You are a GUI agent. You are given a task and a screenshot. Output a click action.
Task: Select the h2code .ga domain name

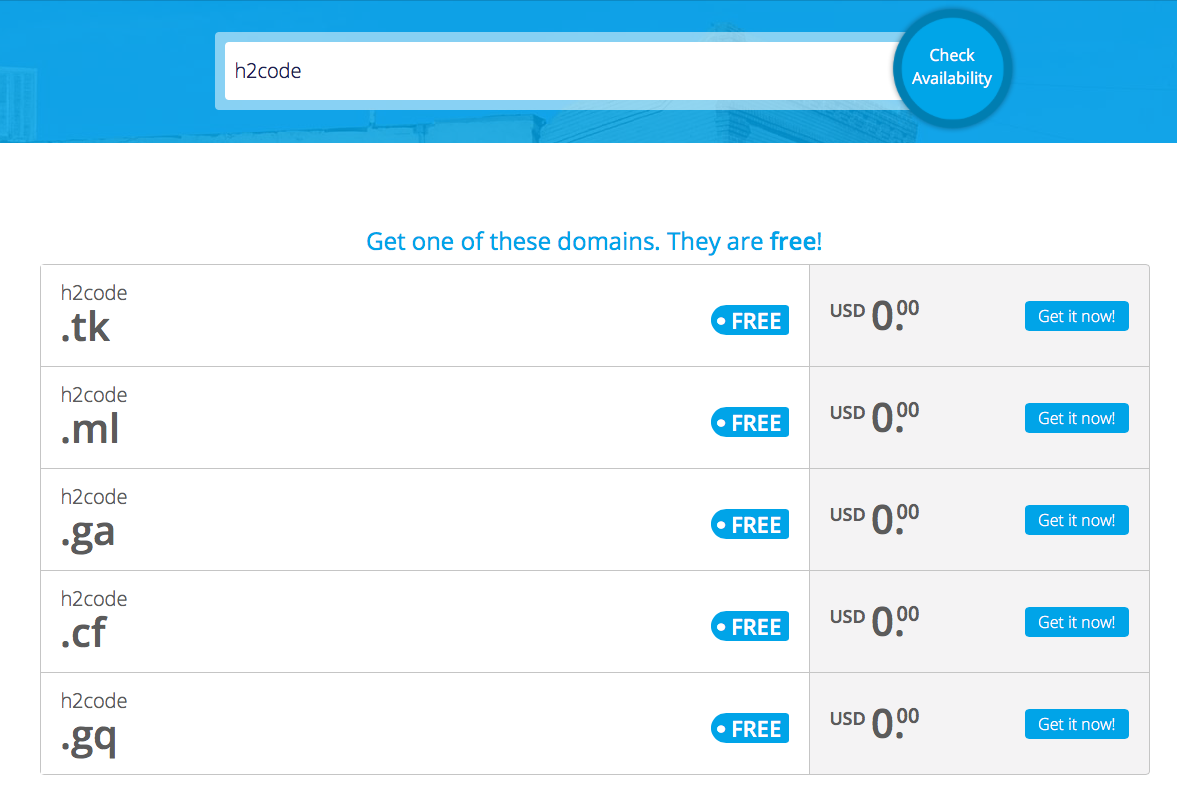coord(93,519)
